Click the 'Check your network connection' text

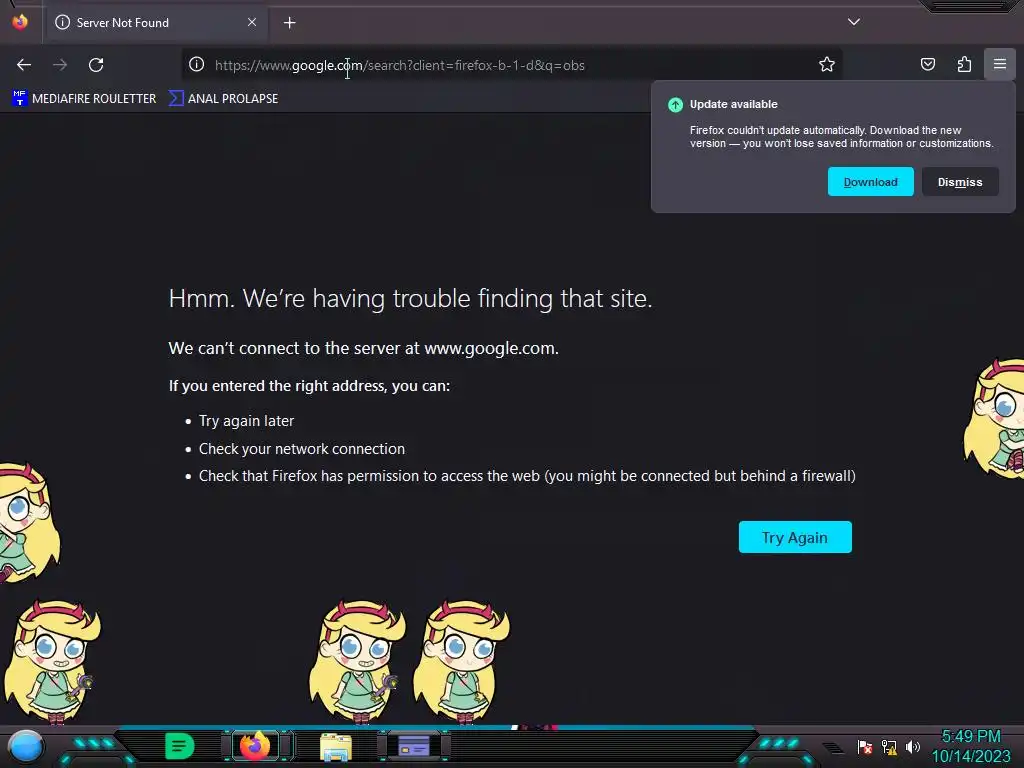pyautogui.click(x=302, y=449)
